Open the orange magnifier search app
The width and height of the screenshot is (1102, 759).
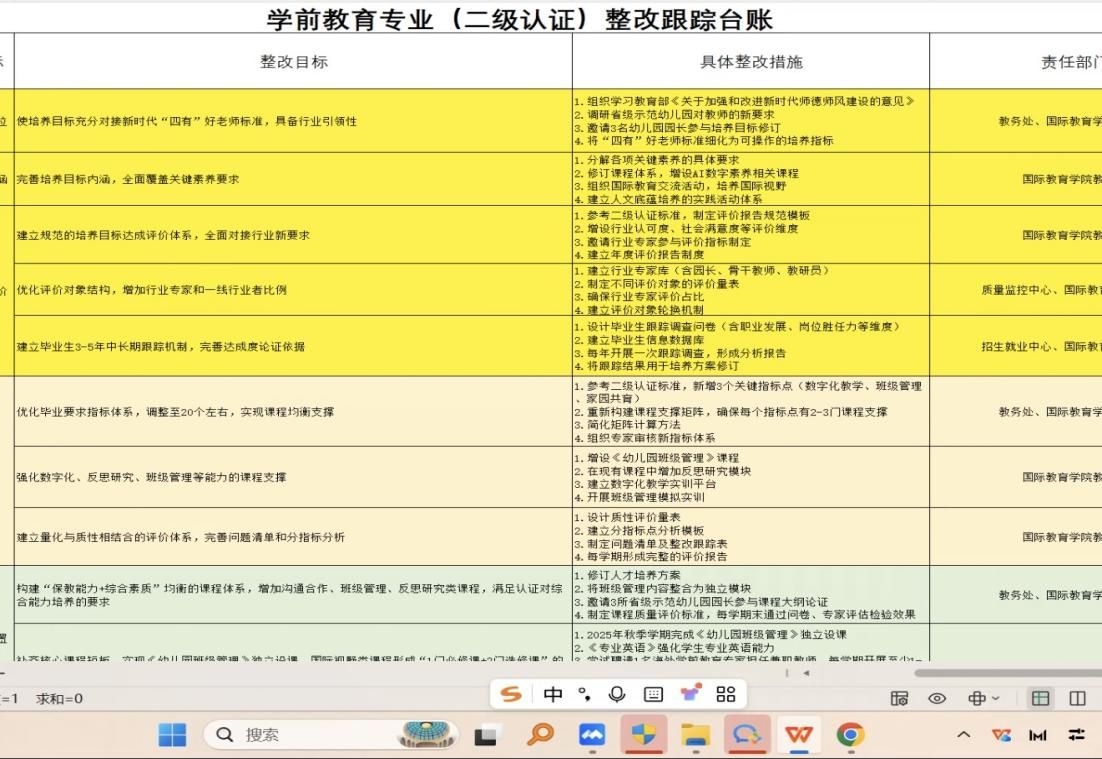pyautogui.click(x=540, y=735)
